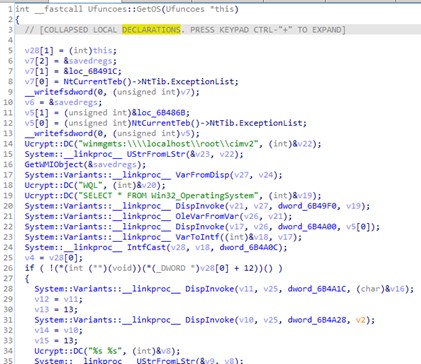Viewport: 421px width, 364px height.
Task: Click v28[1] on line 5
Action: (x=39, y=51)
